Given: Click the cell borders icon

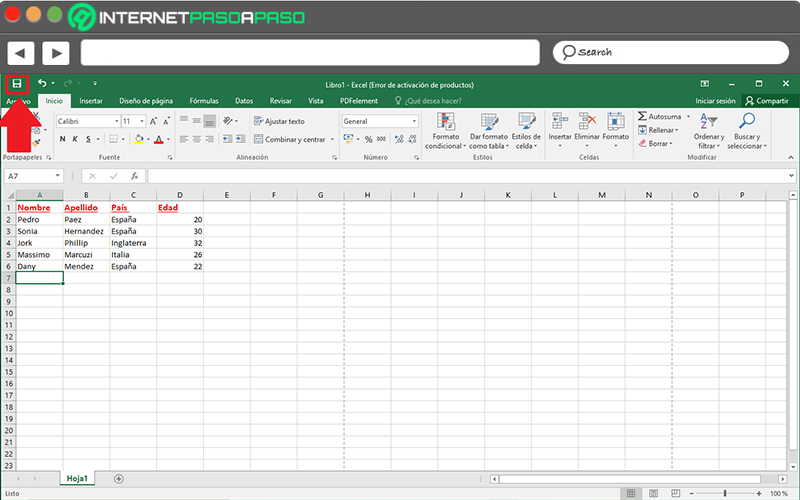Looking at the screenshot, I should coord(113,139).
